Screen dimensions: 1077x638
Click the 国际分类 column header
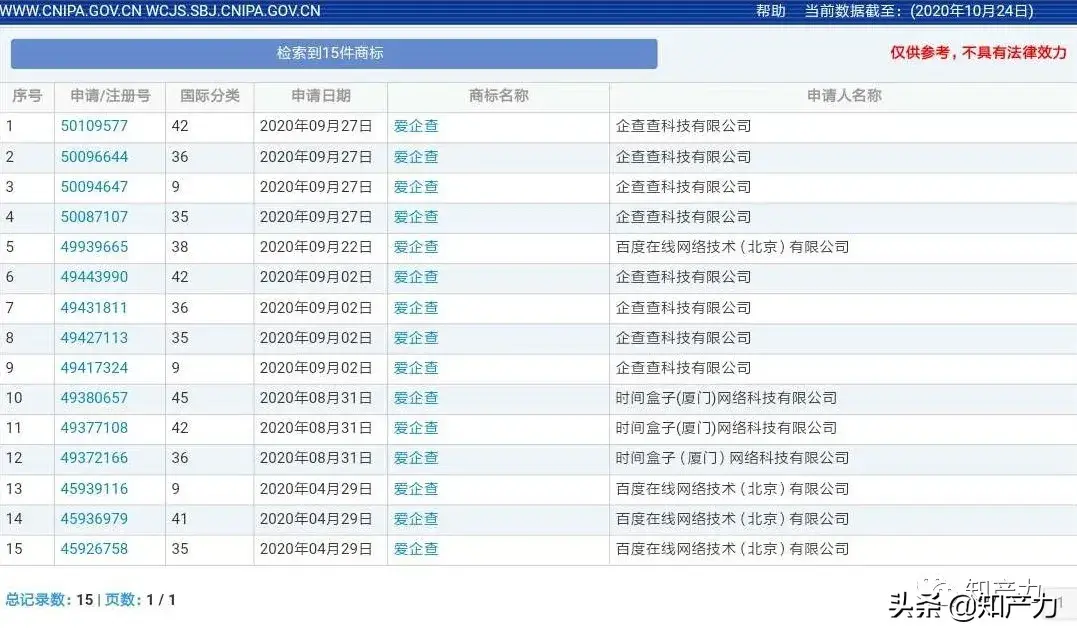[210, 96]
